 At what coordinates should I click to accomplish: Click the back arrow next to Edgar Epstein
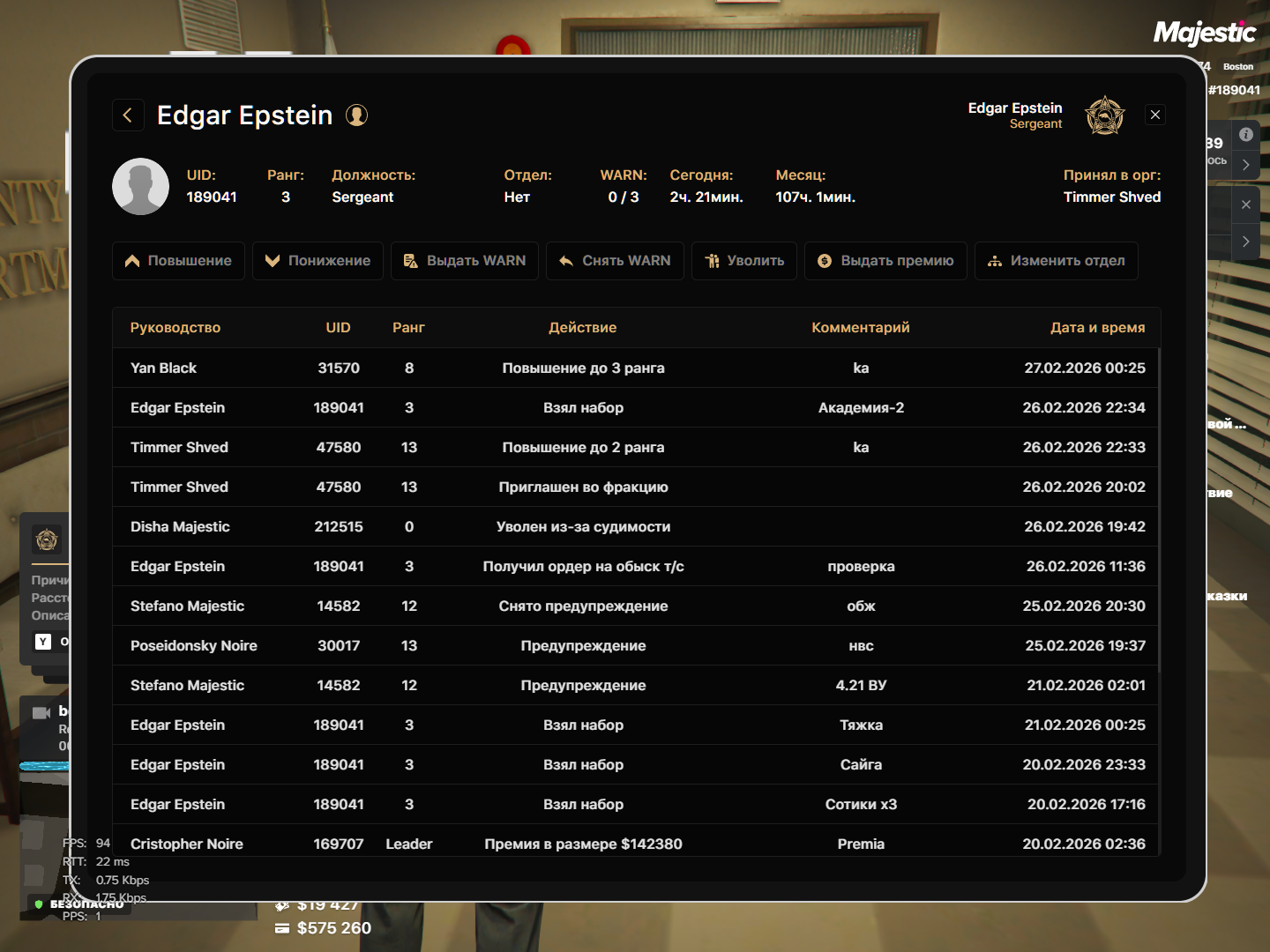(x=128, y=115)
